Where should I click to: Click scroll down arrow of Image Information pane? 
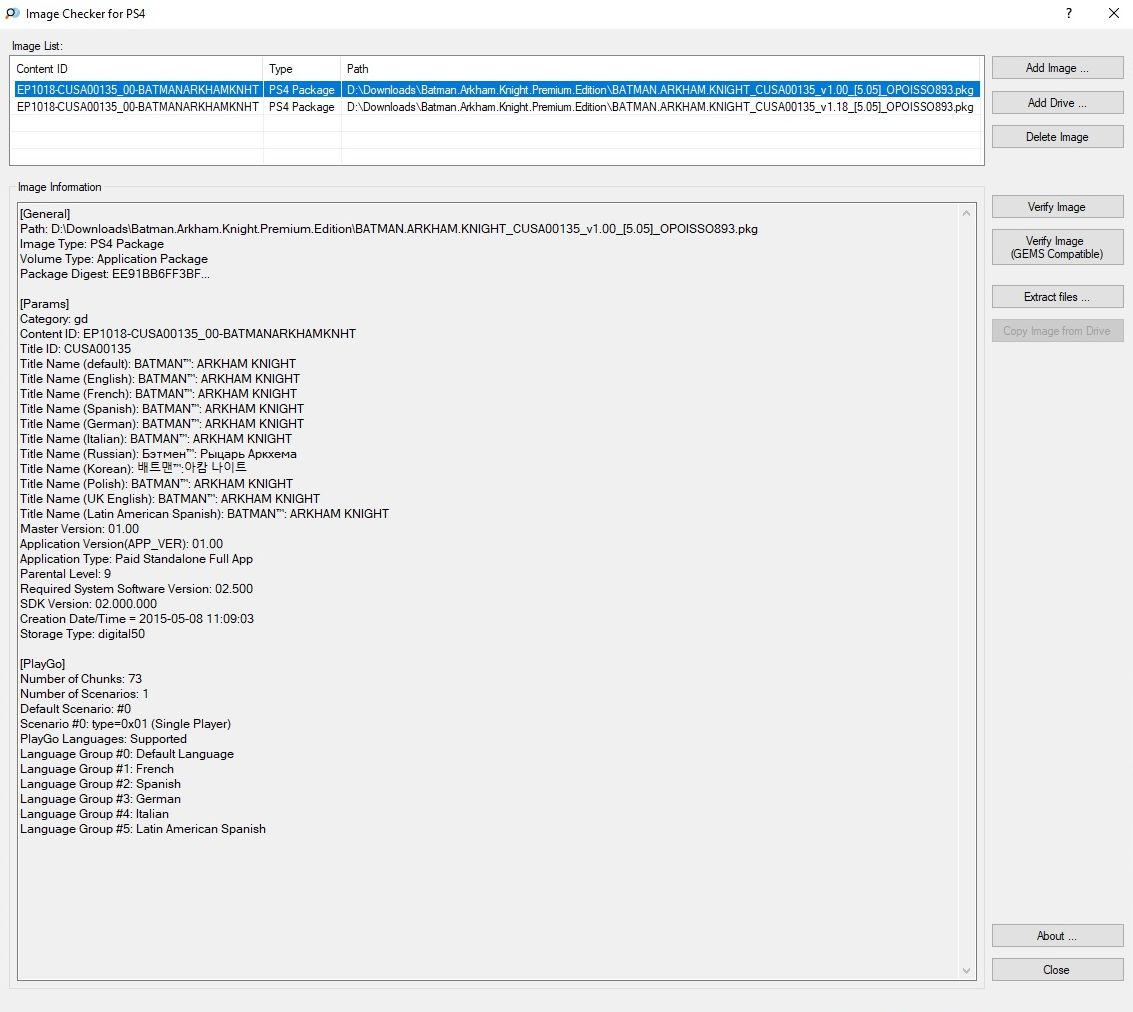[x=967, y=970]
